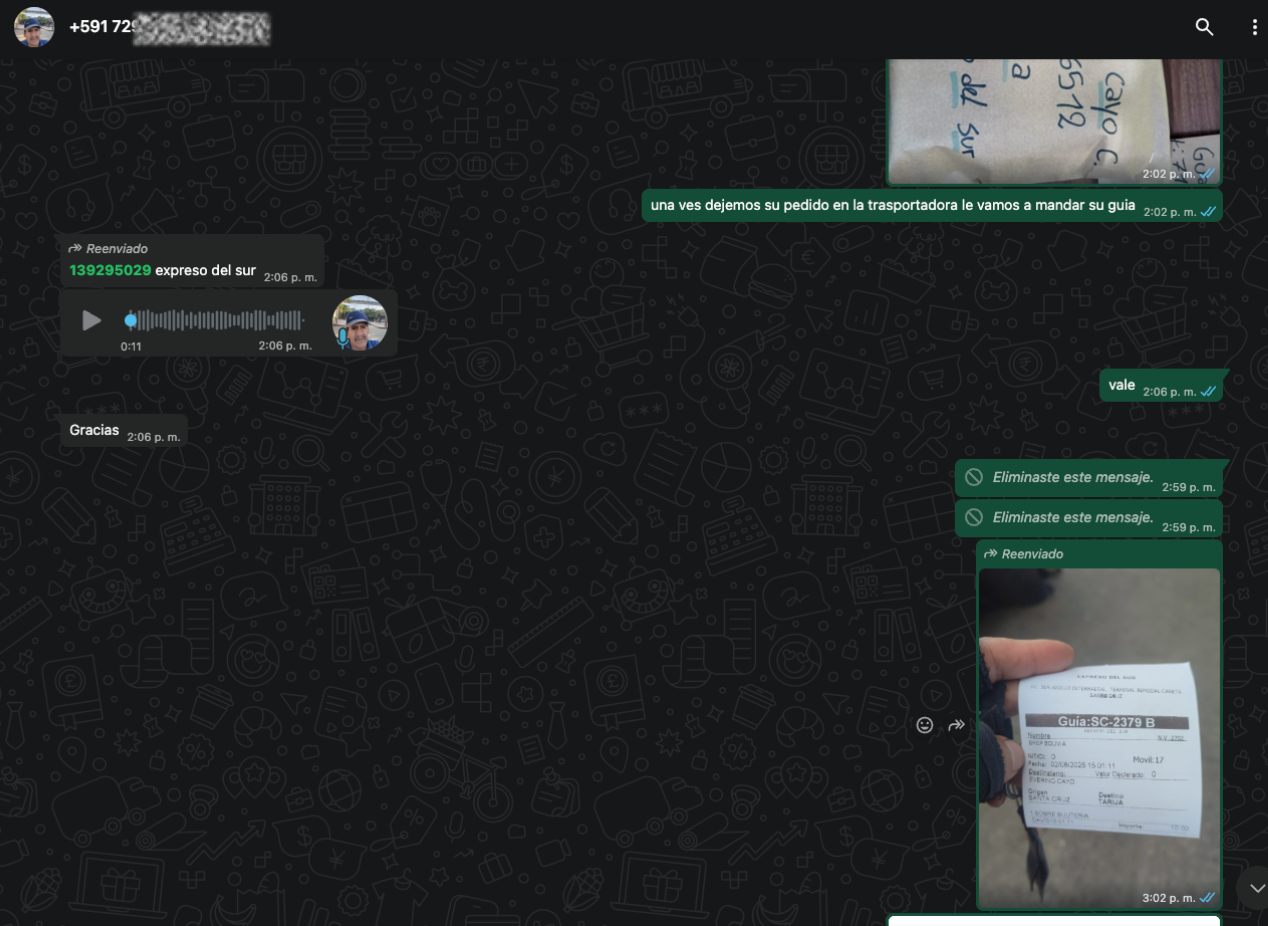Image resolution: width=1268 pixels, height=926 pixels.
Task: React with emoji to the receipt photo
Action: [x=925, y=725]
